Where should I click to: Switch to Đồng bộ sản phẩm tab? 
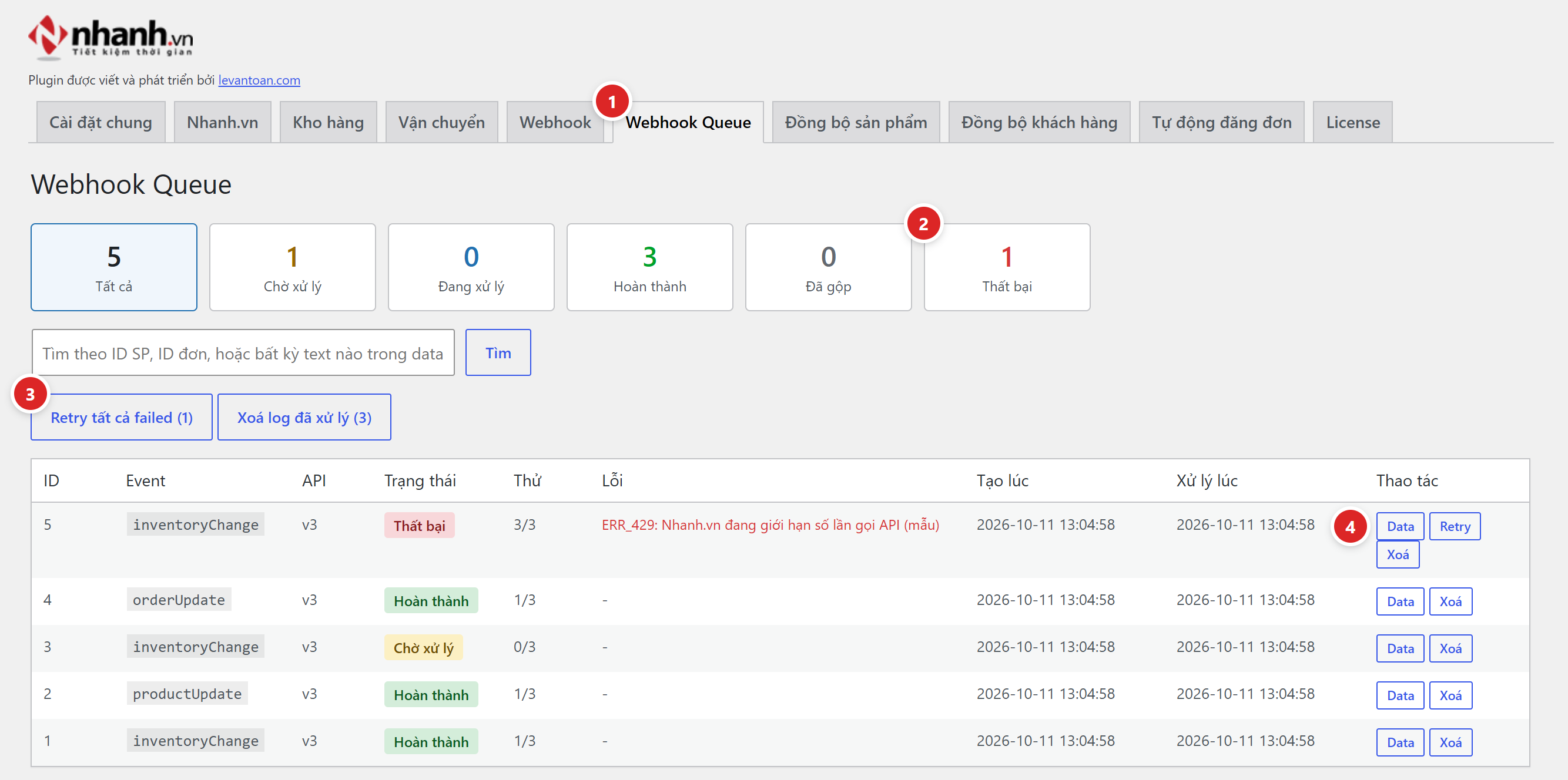pyautogui.click(x=855, y=122)
